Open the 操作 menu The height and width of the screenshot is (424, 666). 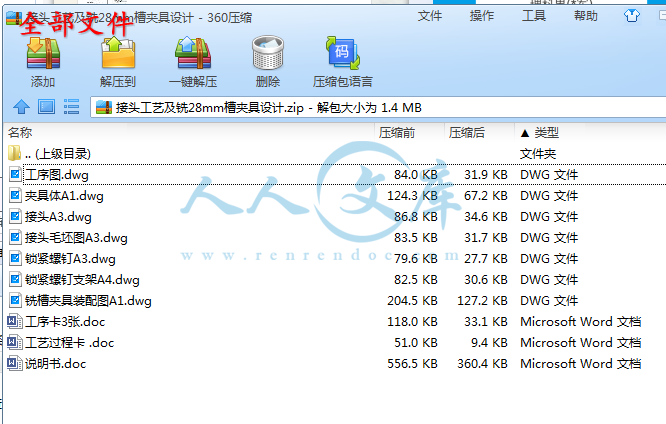(482, 16)
